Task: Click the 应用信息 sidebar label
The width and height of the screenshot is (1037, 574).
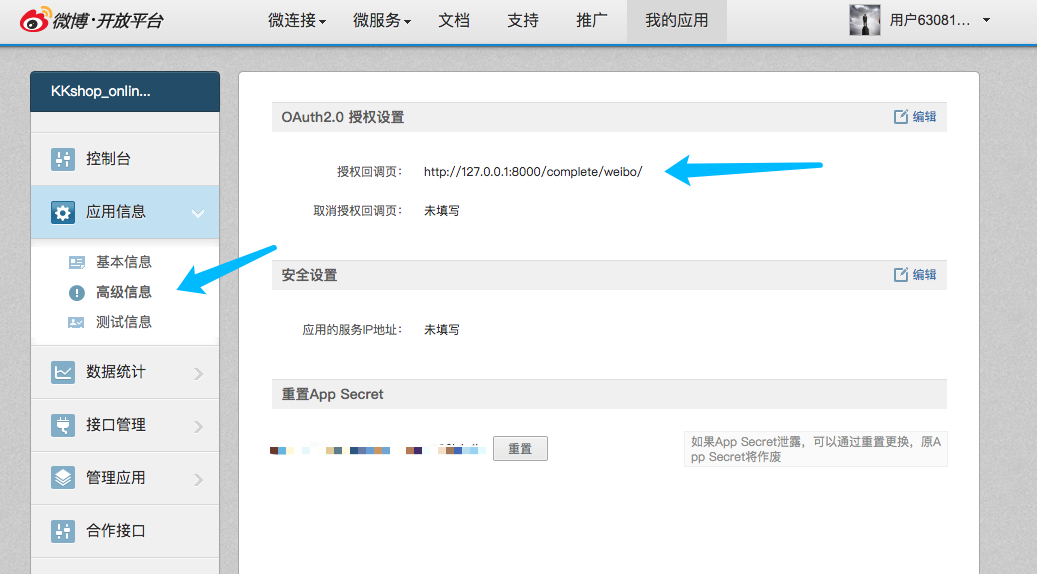Action: click(116, 212)
